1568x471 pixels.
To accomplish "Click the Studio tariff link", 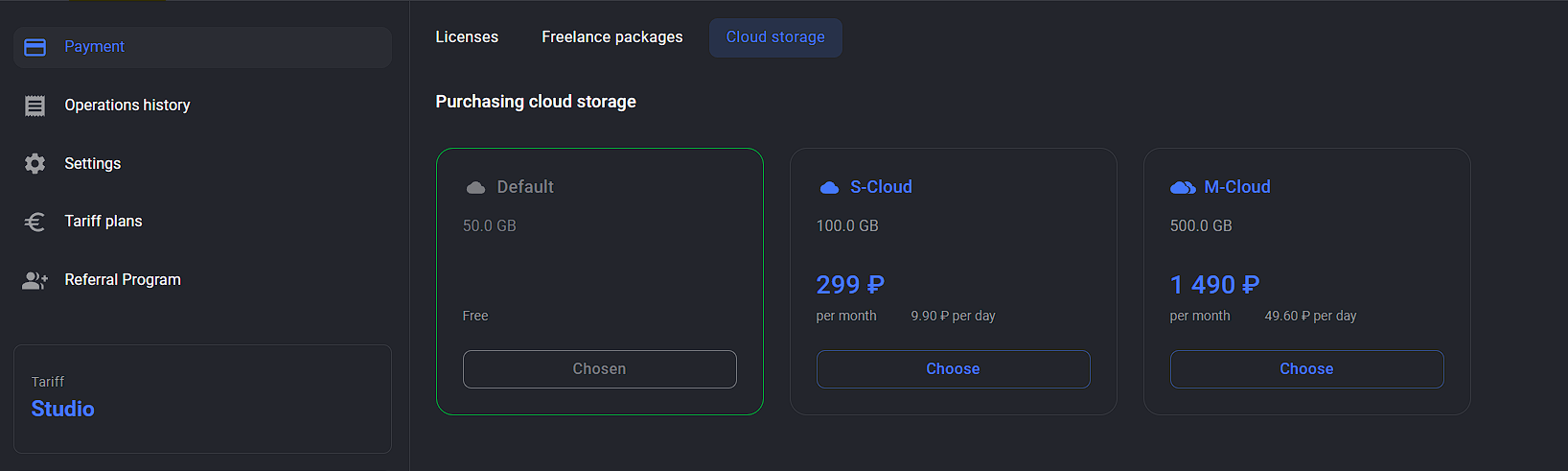I will (x=62, y=409).
